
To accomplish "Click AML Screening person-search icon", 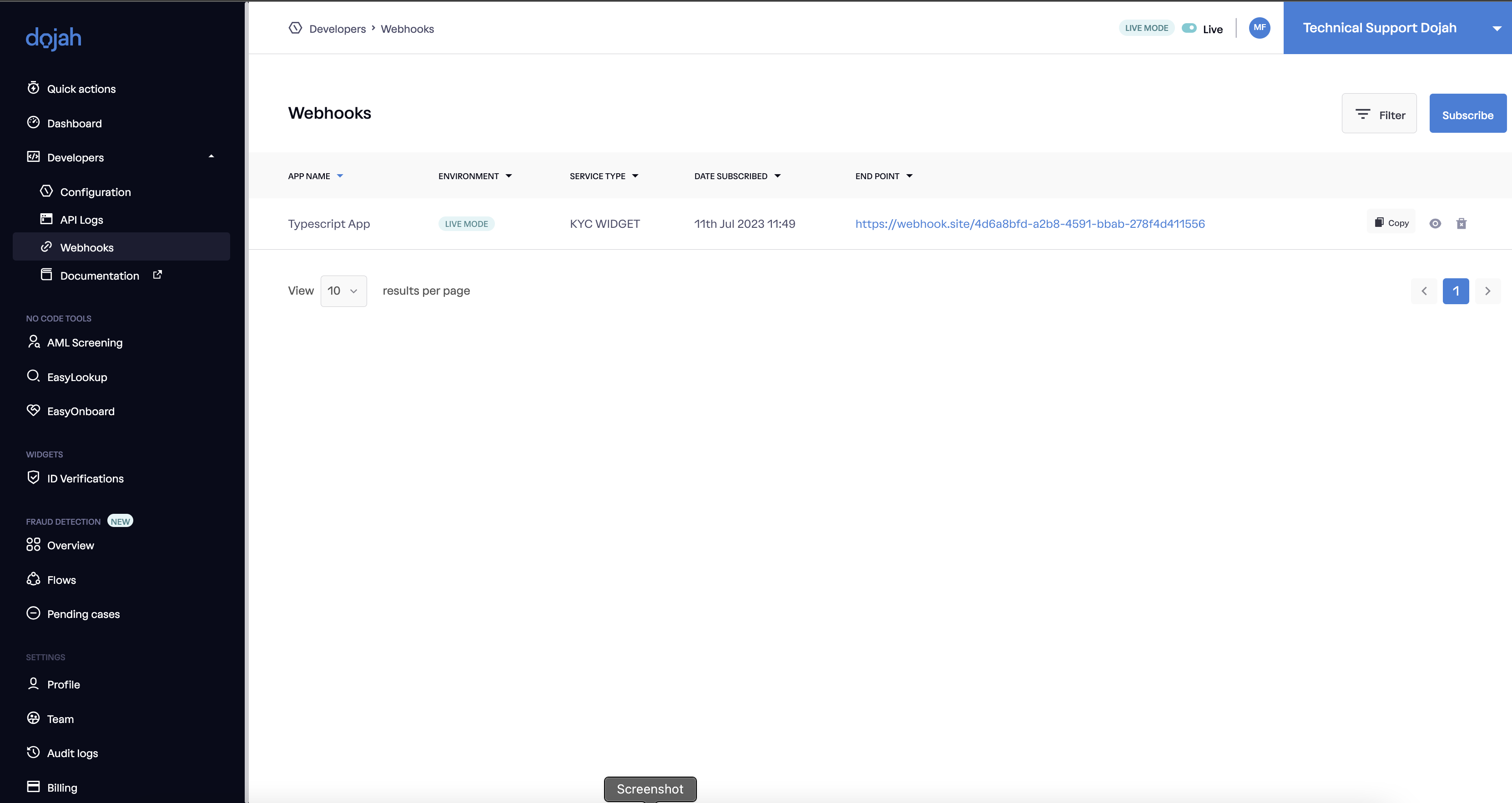I will coord(34,341).
